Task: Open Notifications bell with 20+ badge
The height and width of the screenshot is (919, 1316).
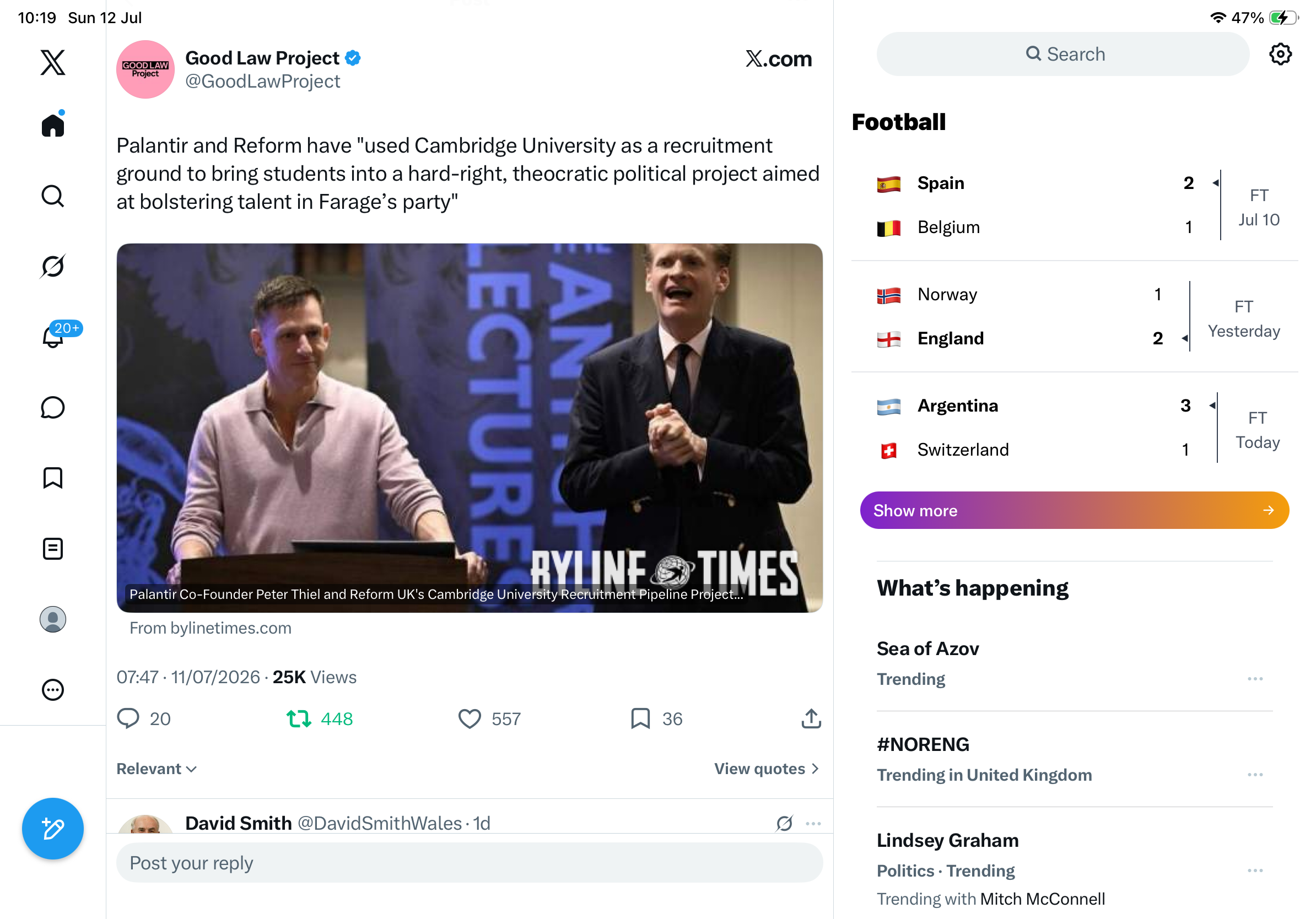Action: pyautogui.click(x=53, y=336)
